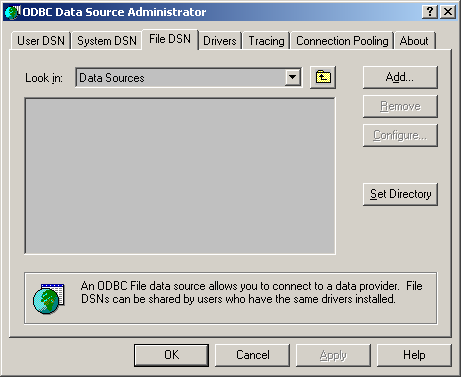Click the Set Directory button
This screenshot has width=461, height=377.
coord(400,194)
